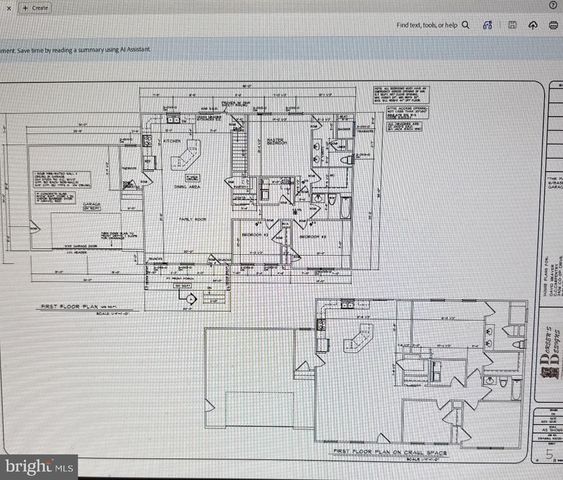The height and width of the screenshot is (480, 563).
Task: Click the sheet number '5' in title block
Action: [x=550, y=454]
